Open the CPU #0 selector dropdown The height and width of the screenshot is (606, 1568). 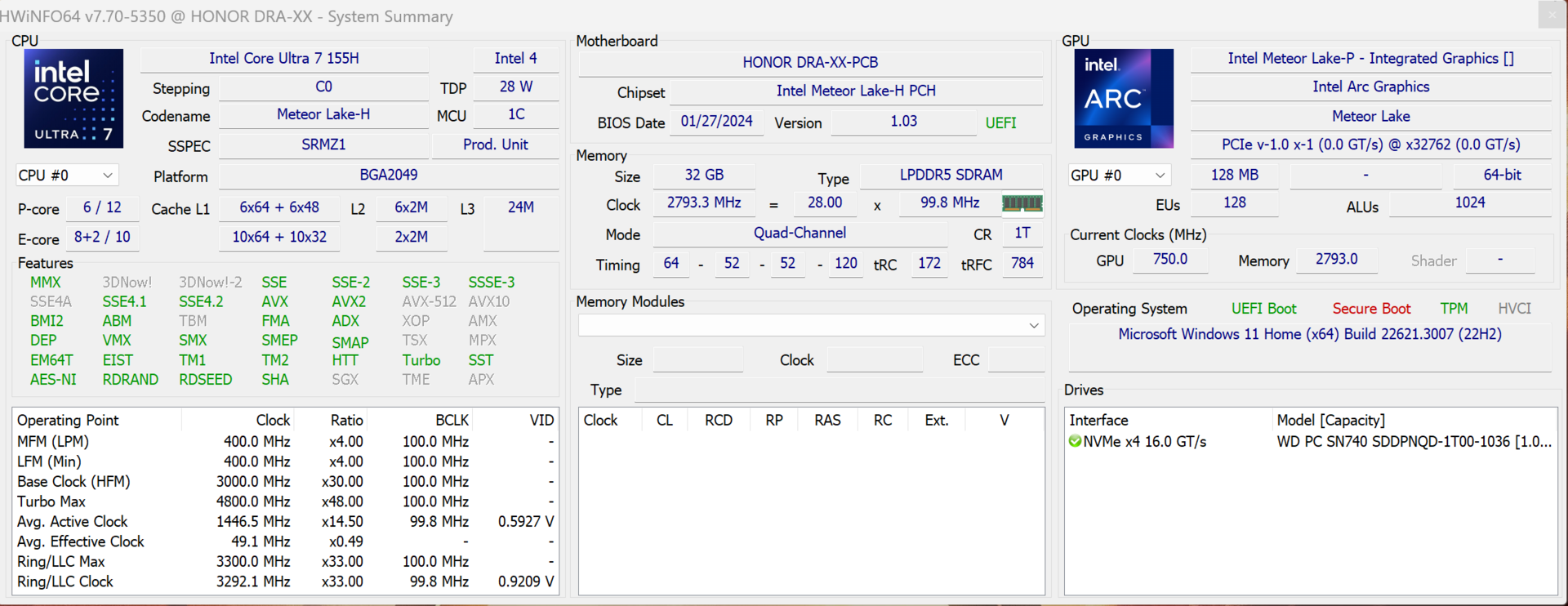[67, 176]
